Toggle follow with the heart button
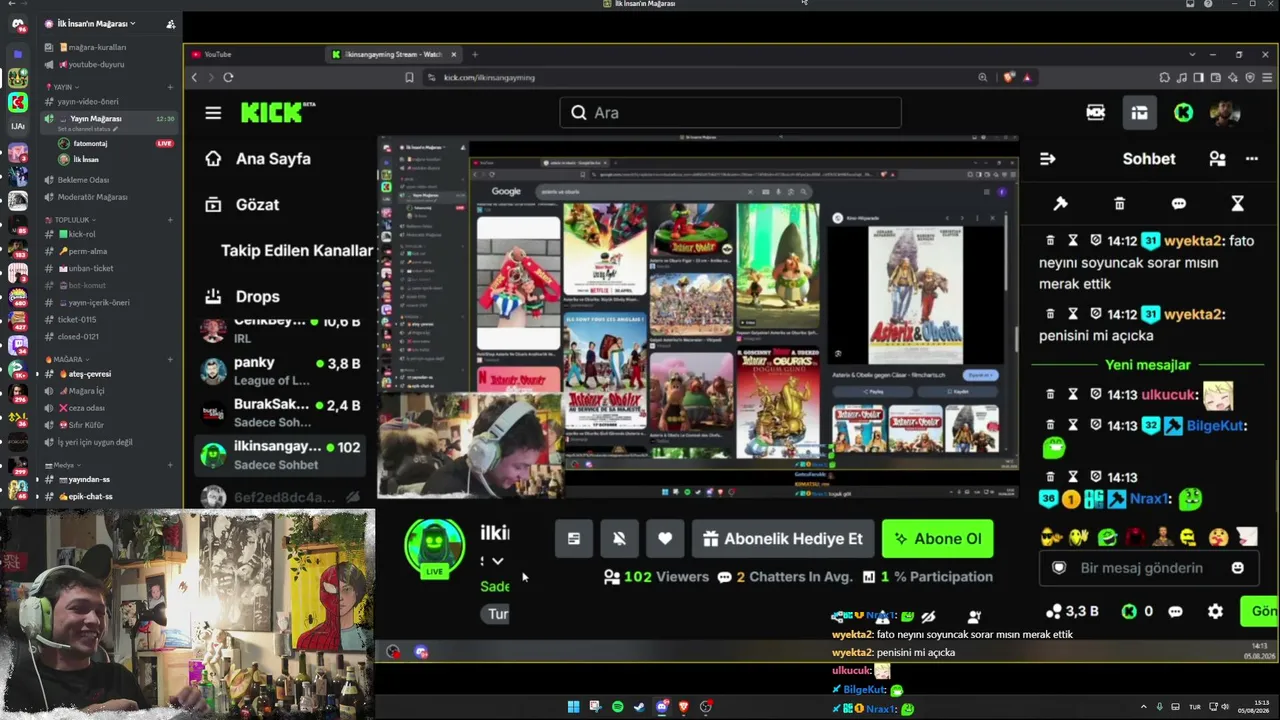1280x720 pixels. (665, 539)
